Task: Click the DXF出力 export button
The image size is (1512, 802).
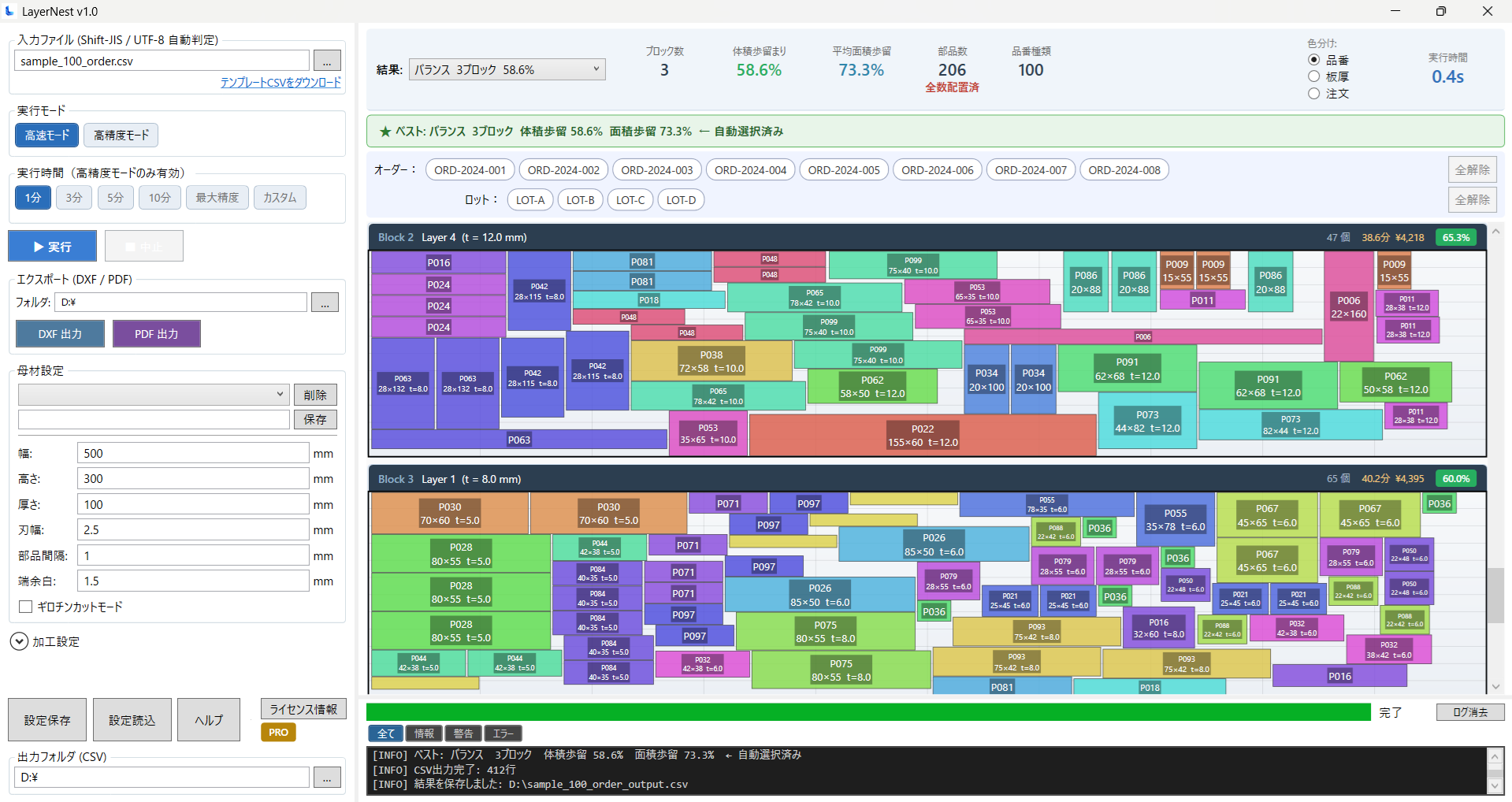Action: click(x=60, y=333)
